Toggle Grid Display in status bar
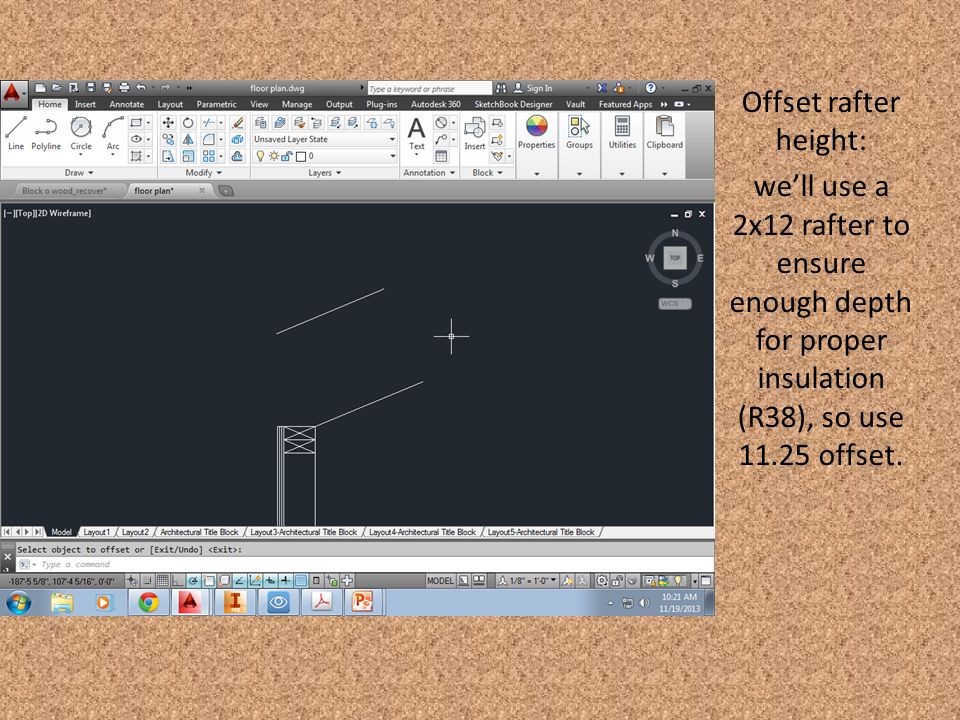The width and height of the screenshot is (960, 720). (x=162, y=580)
